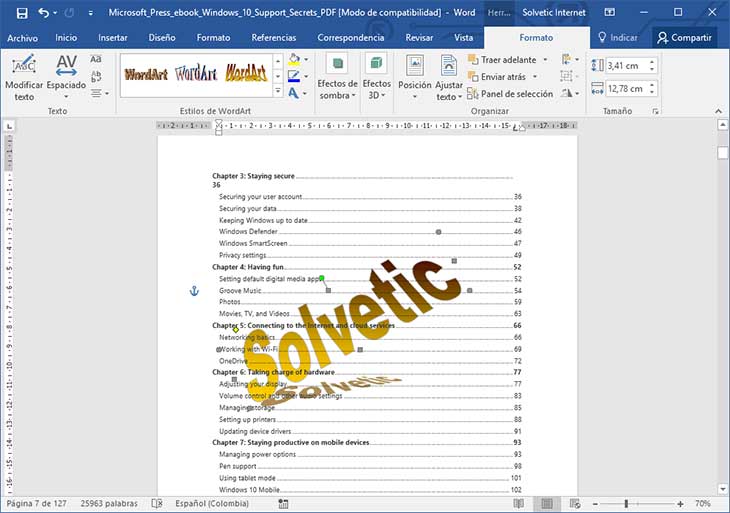Open Customize Quick Access Toolbar dropdown
The image size is (730, 513).
90,13
